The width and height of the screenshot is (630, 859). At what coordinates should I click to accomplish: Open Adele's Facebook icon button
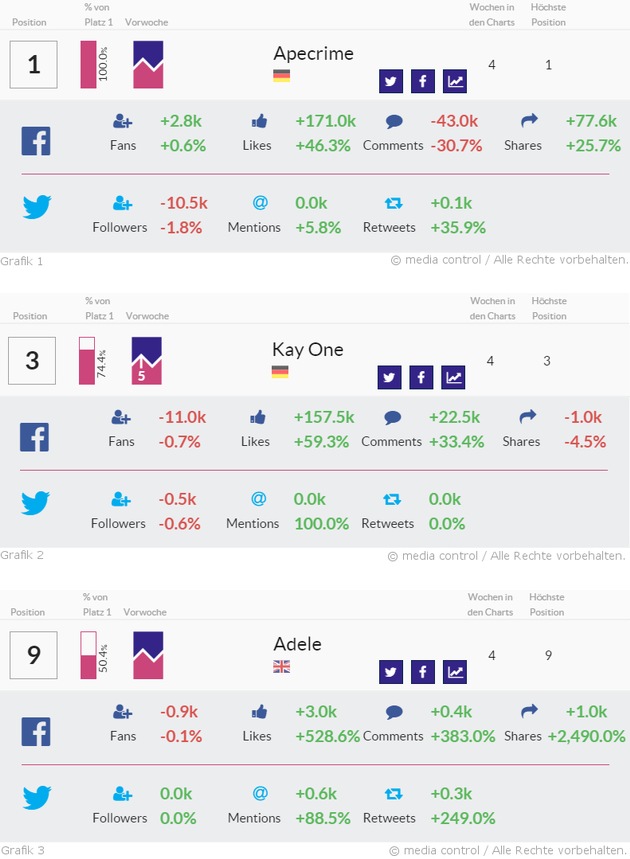(423, 672)
